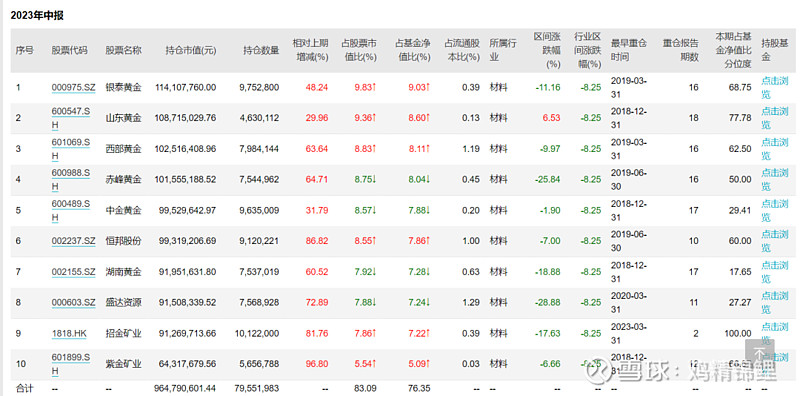Click total stock ratio 83.09
Image resolution: width=800 pixels, height=396 pixels.
pyautogui.click(x=366, y=388)
